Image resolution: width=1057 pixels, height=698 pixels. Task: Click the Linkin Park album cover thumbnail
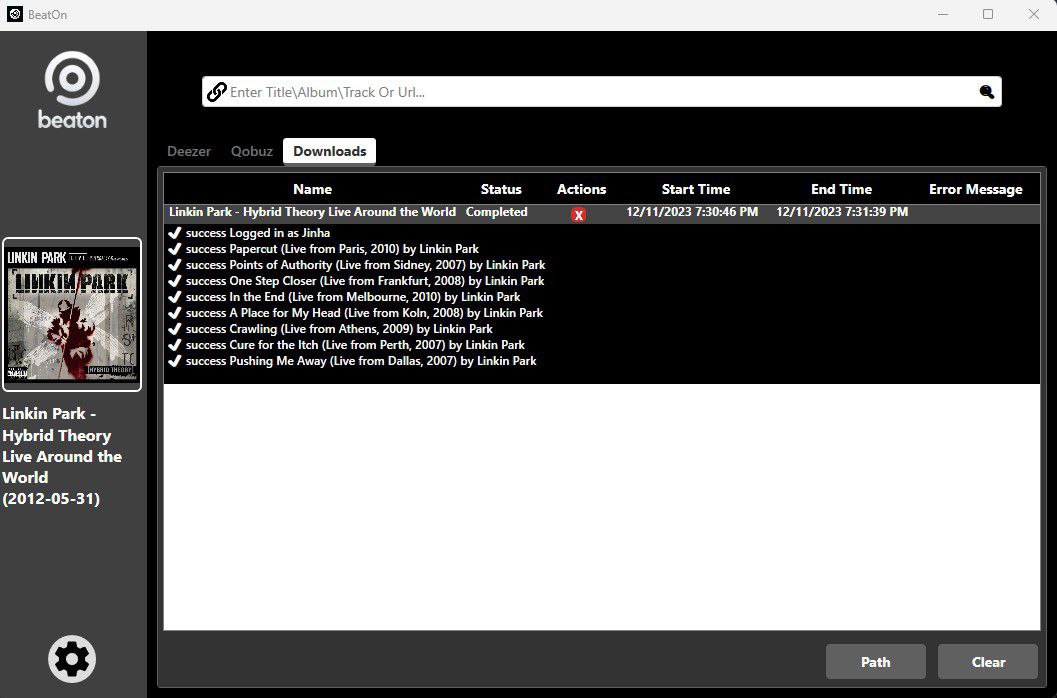click(x=72, y=314)
